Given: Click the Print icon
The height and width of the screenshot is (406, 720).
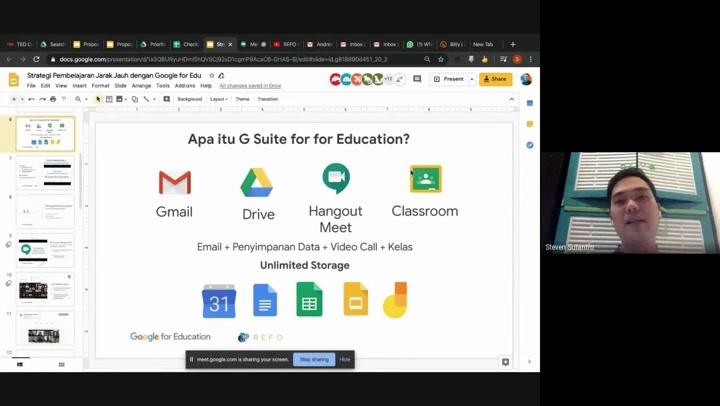Looking at the screenshot, I should tap(53, 99).
